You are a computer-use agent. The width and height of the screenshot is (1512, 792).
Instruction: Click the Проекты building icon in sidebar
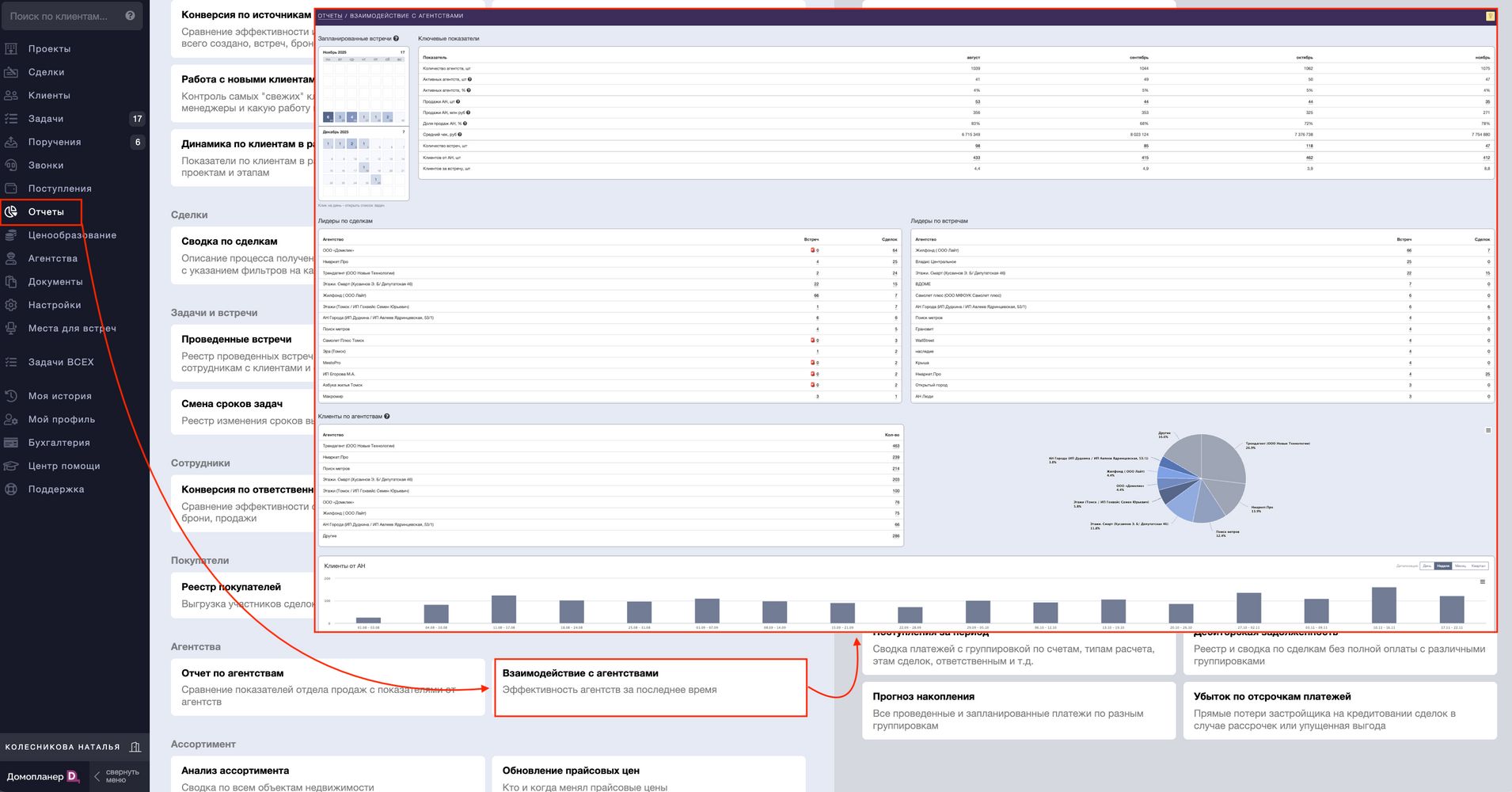pyautogui.click(x=11, y=49)
